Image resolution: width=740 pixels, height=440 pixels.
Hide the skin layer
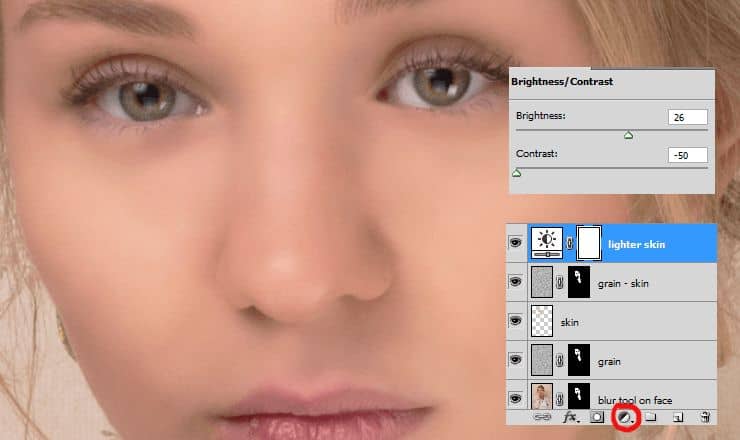coord(516,321)
